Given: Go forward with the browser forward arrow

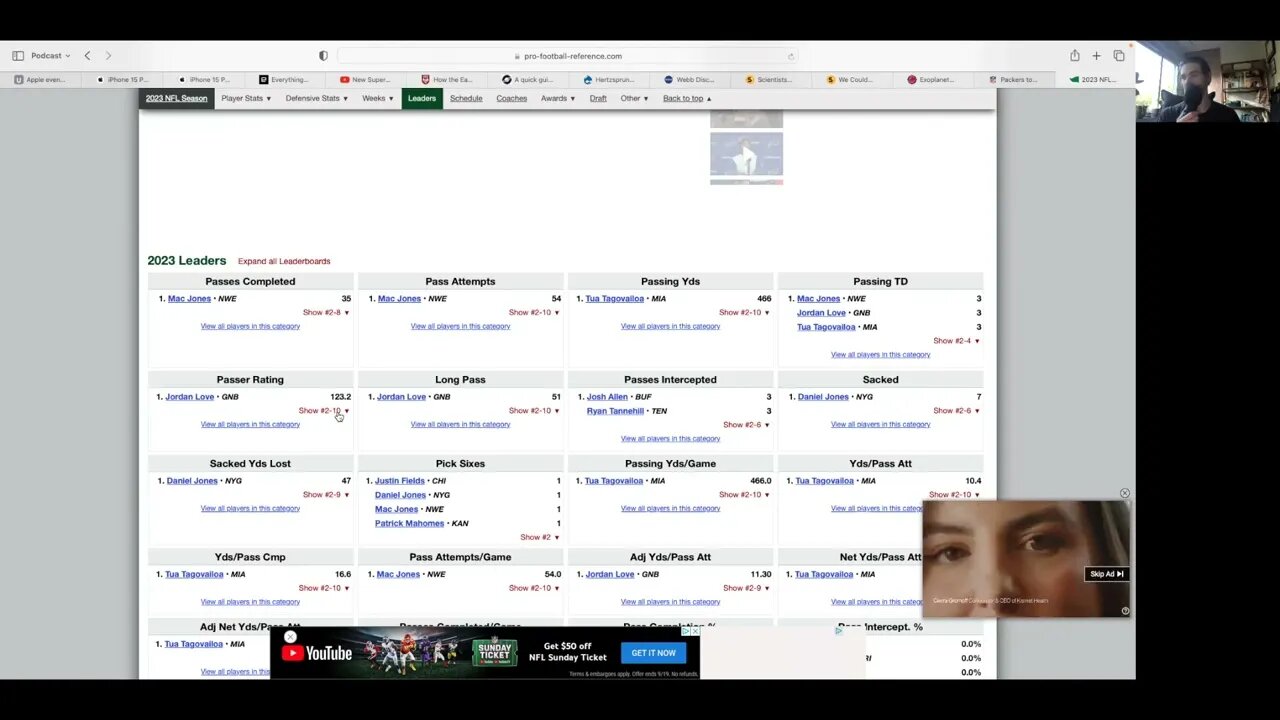Looking at the screenshot, I should (x=108, y=56).
